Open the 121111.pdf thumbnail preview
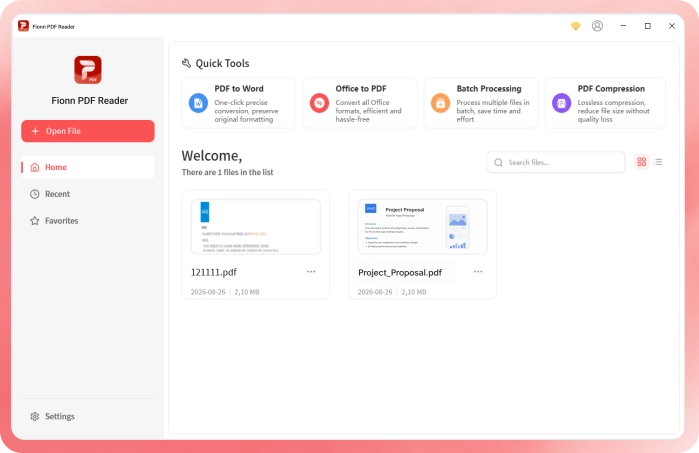Viewport: 699px width, 453px height. pos(256,227)
